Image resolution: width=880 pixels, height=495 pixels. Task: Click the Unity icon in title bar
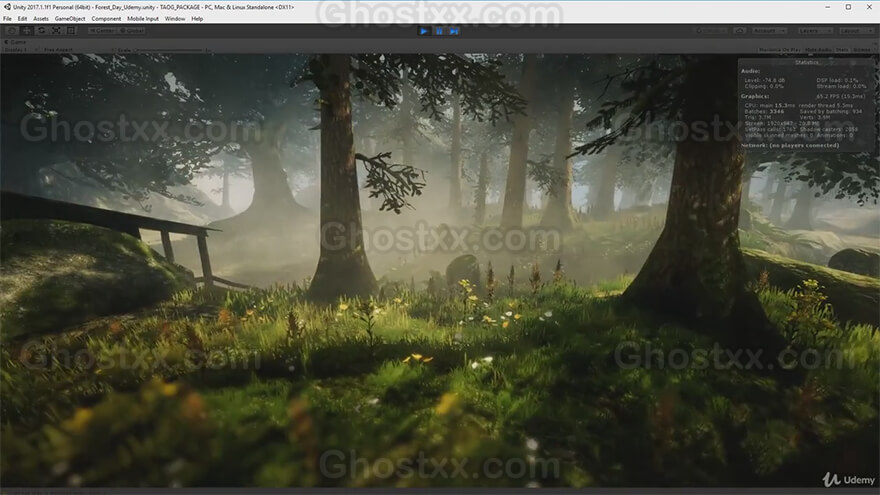7,7
